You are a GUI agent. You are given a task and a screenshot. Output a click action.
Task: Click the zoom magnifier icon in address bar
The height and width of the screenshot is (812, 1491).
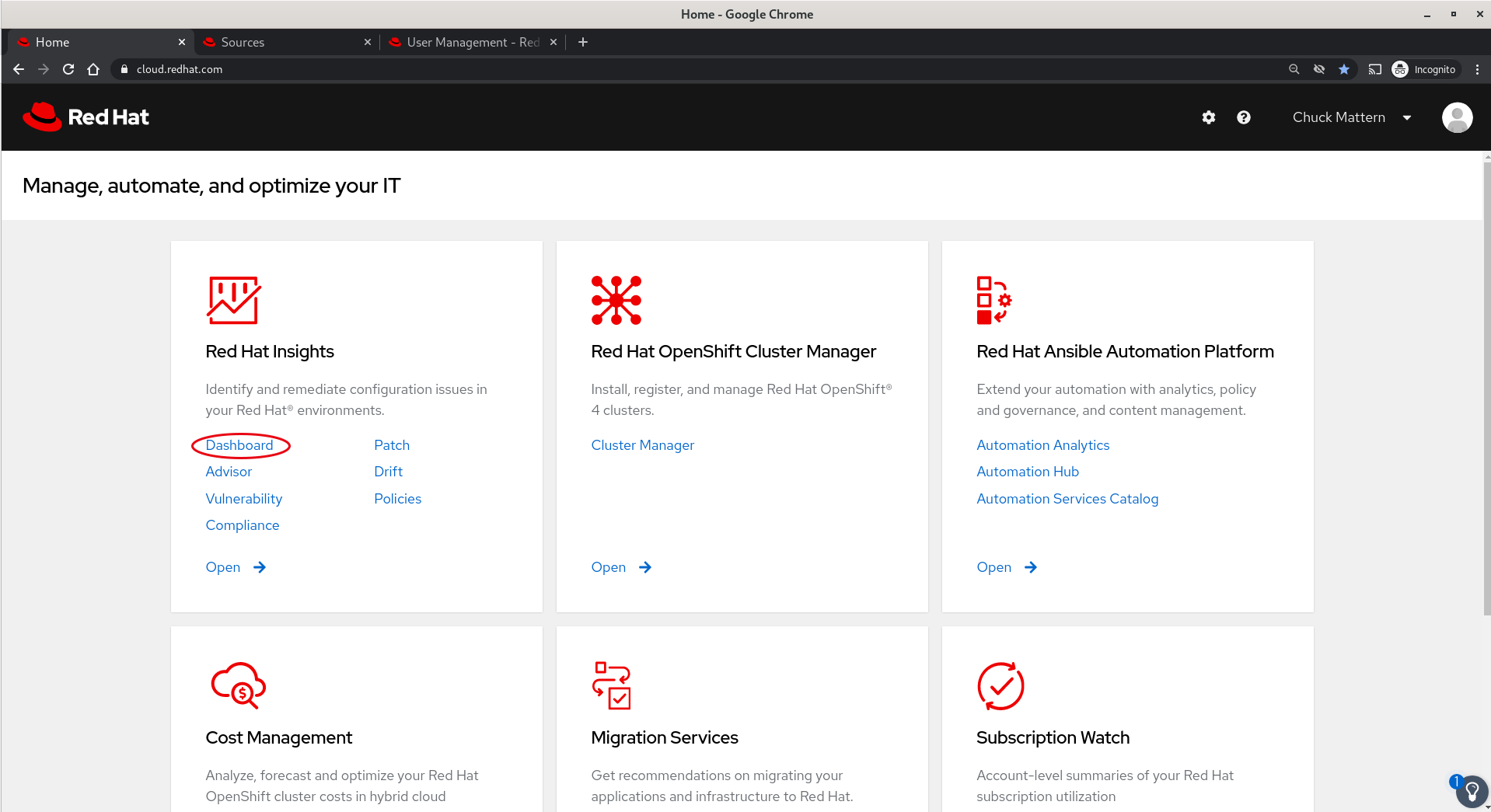1294,69
